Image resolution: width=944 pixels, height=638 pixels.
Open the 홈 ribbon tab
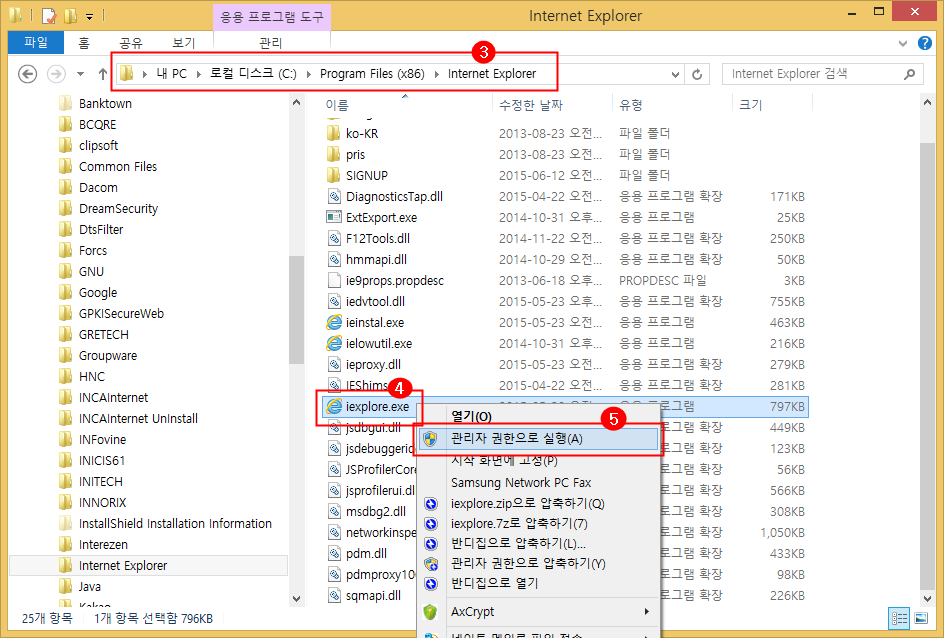coord(84,43)
